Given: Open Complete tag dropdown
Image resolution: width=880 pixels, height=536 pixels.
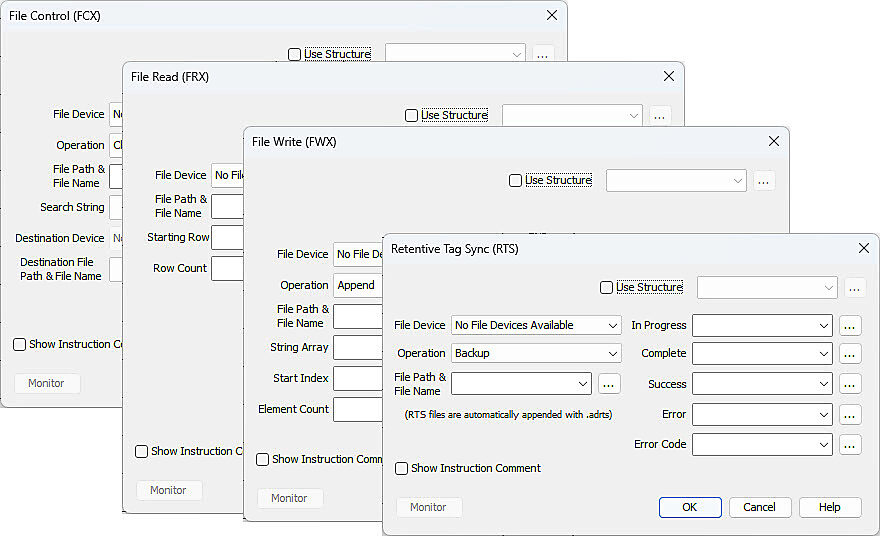Looking at the screenshot, I should (x=762, y=354).
